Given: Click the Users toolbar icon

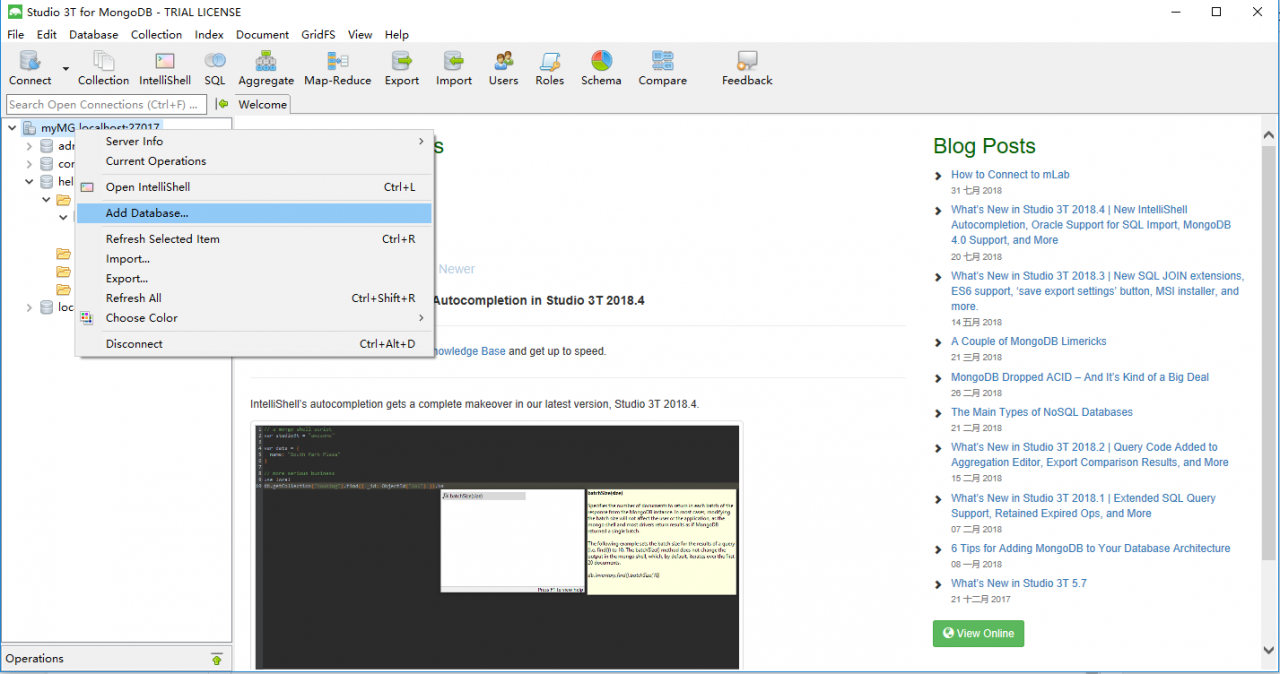Looking at the screenshot, I should pos(503,68).
